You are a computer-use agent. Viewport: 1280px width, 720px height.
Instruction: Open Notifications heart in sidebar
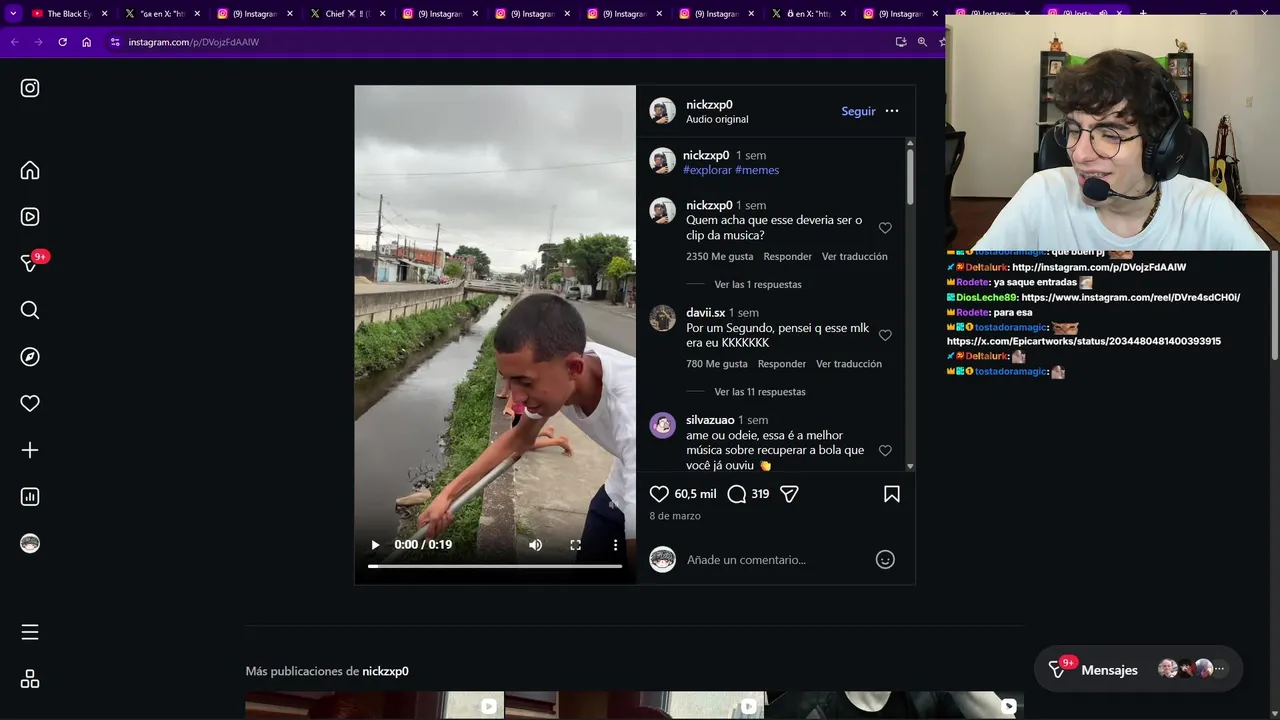[30, 403]
